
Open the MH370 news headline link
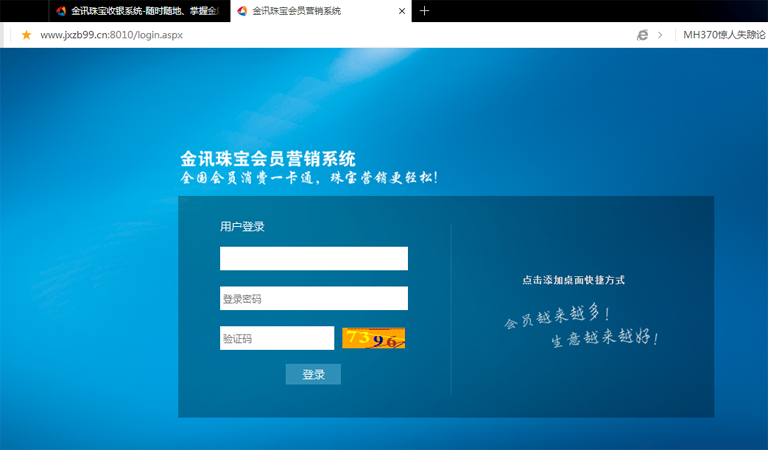pyautogui.click(x=724, y=35)
